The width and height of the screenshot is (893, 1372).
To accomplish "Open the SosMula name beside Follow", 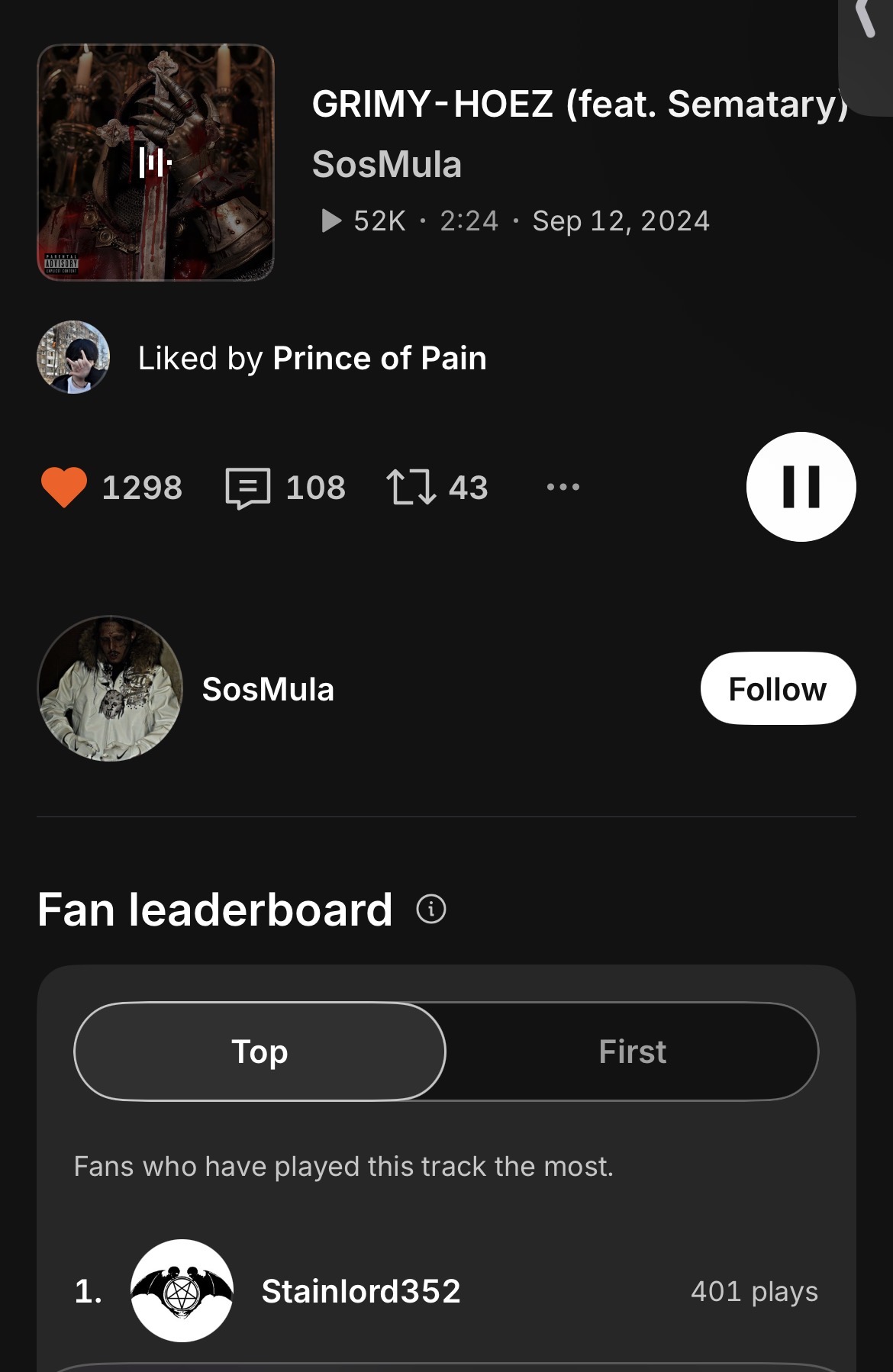I will coord(268,689).
